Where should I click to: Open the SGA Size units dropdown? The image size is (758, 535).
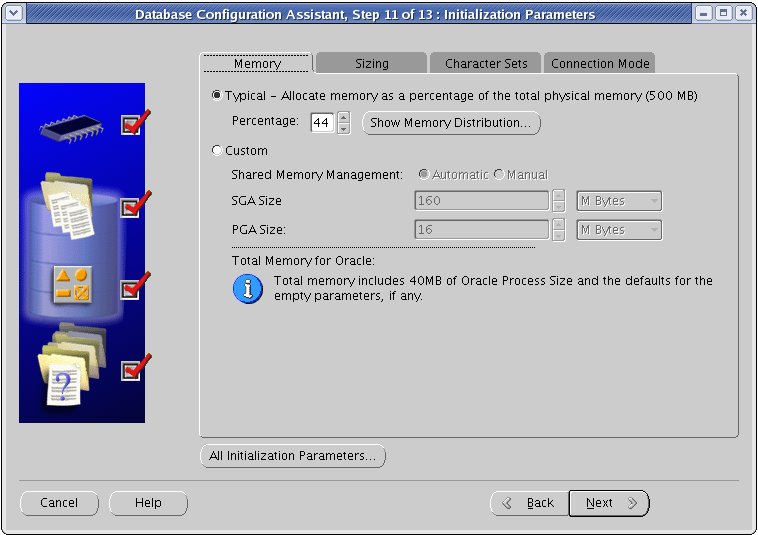coord(619,201)
